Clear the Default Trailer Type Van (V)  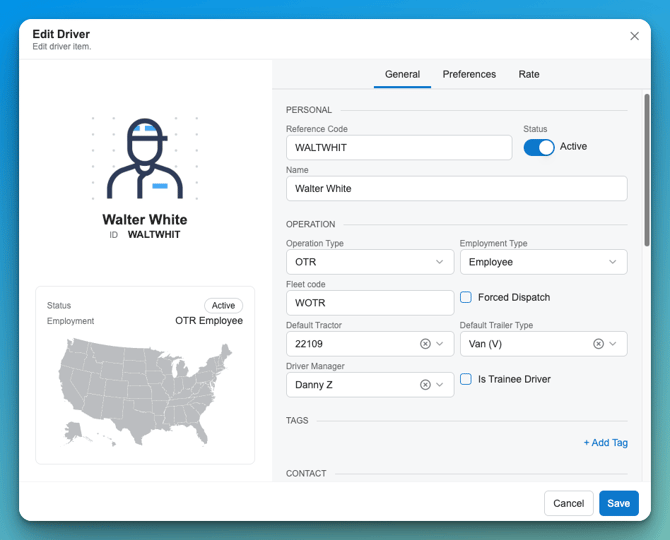coord(598,344)
